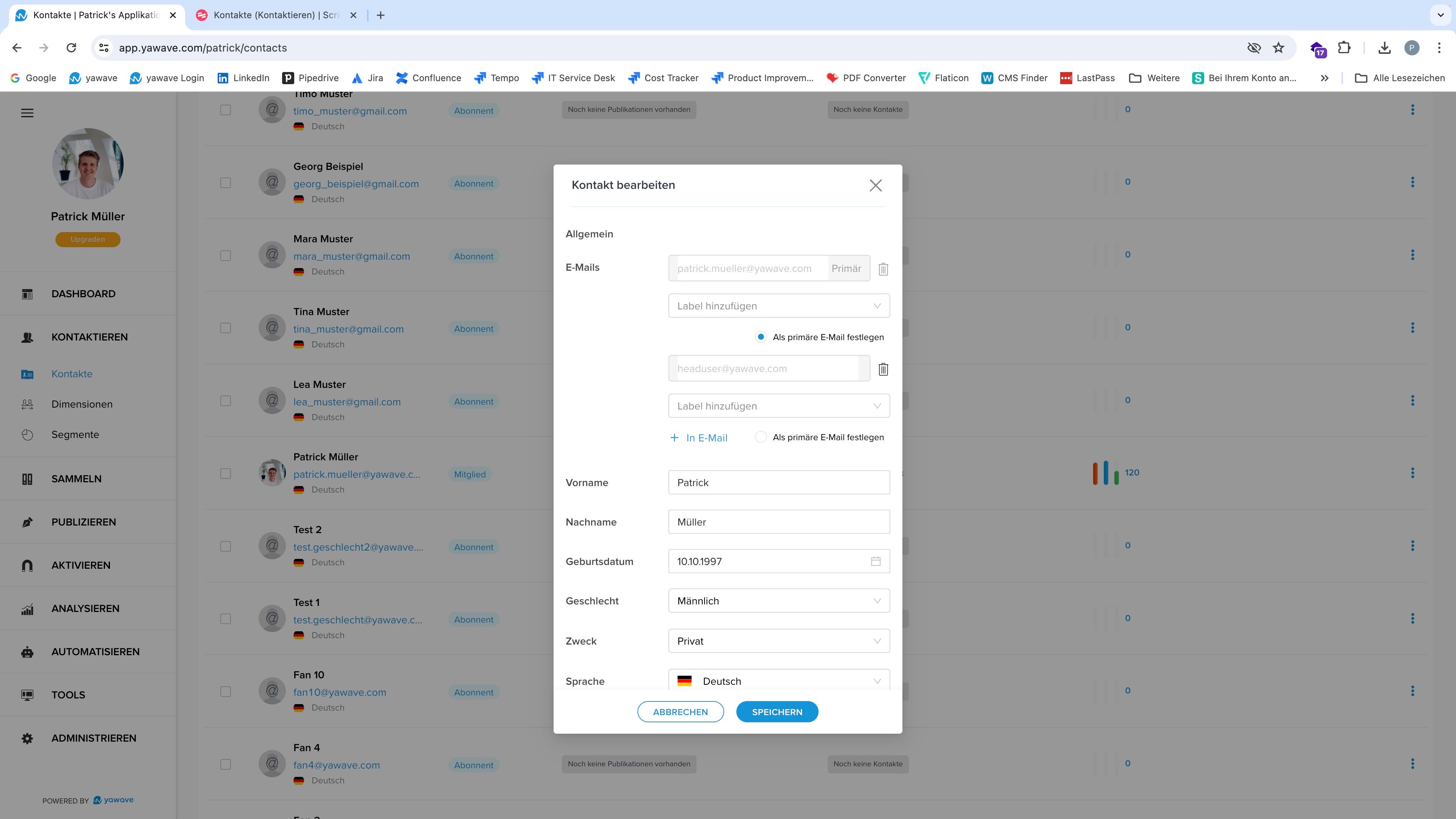1456x819 pixels.
Task: Click ABBRECHEN to cancel editing
Action: [680, 712]
